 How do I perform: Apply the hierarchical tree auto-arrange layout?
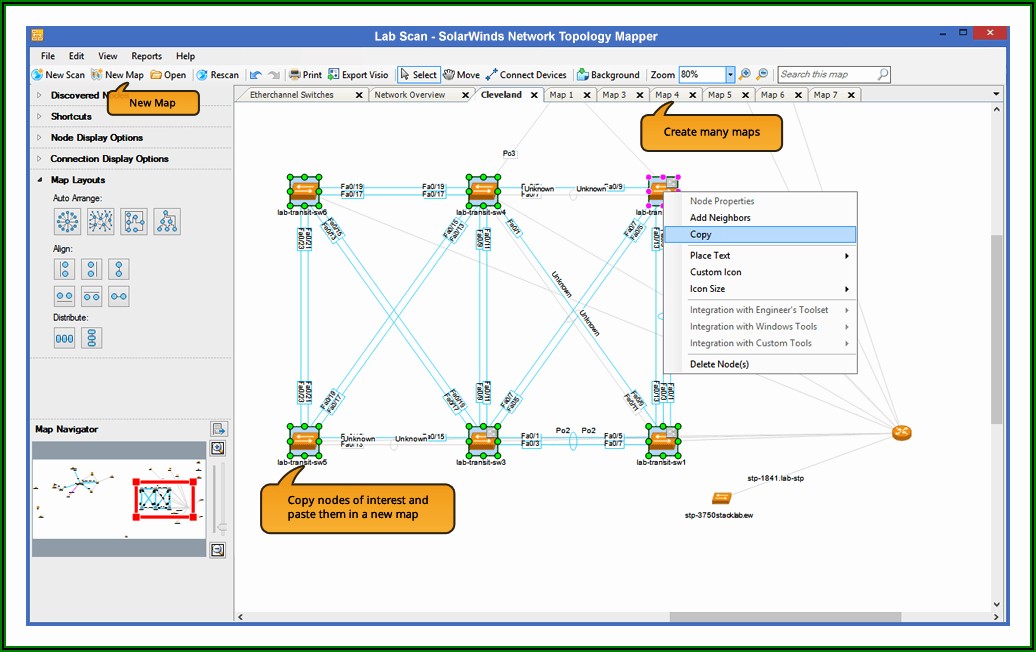(x=167, y=222)
